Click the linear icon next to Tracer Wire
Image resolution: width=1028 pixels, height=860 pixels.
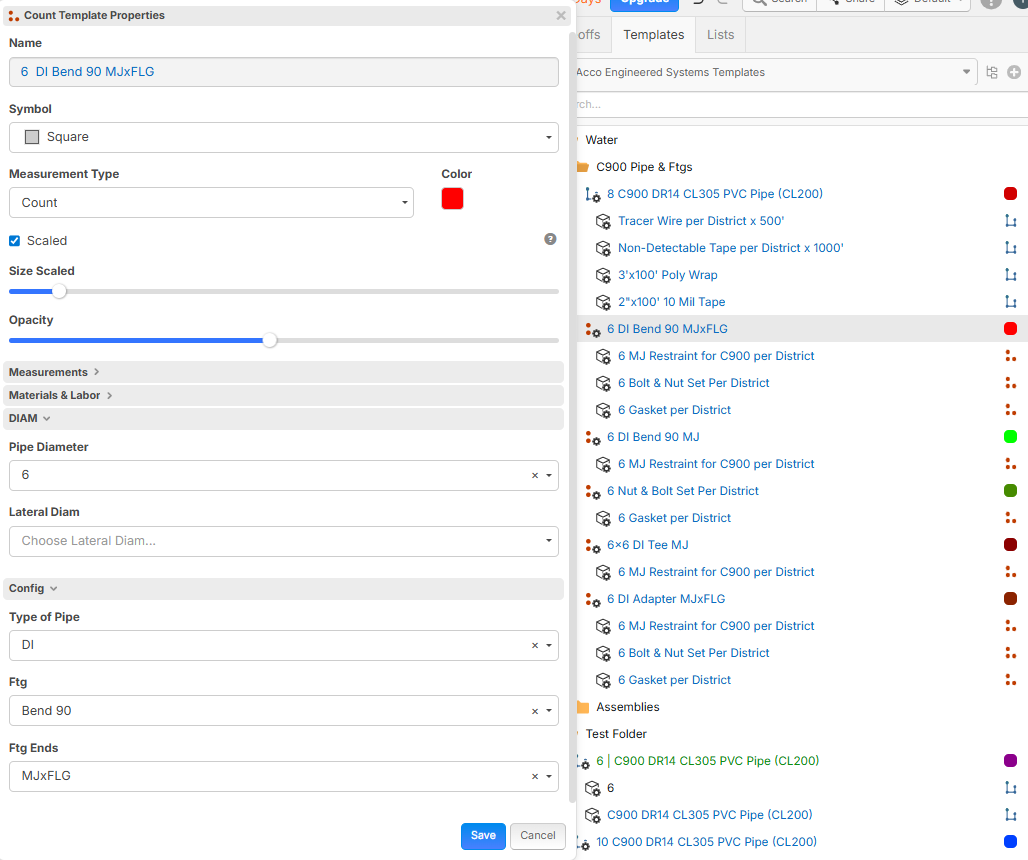tap(1010, 221)
